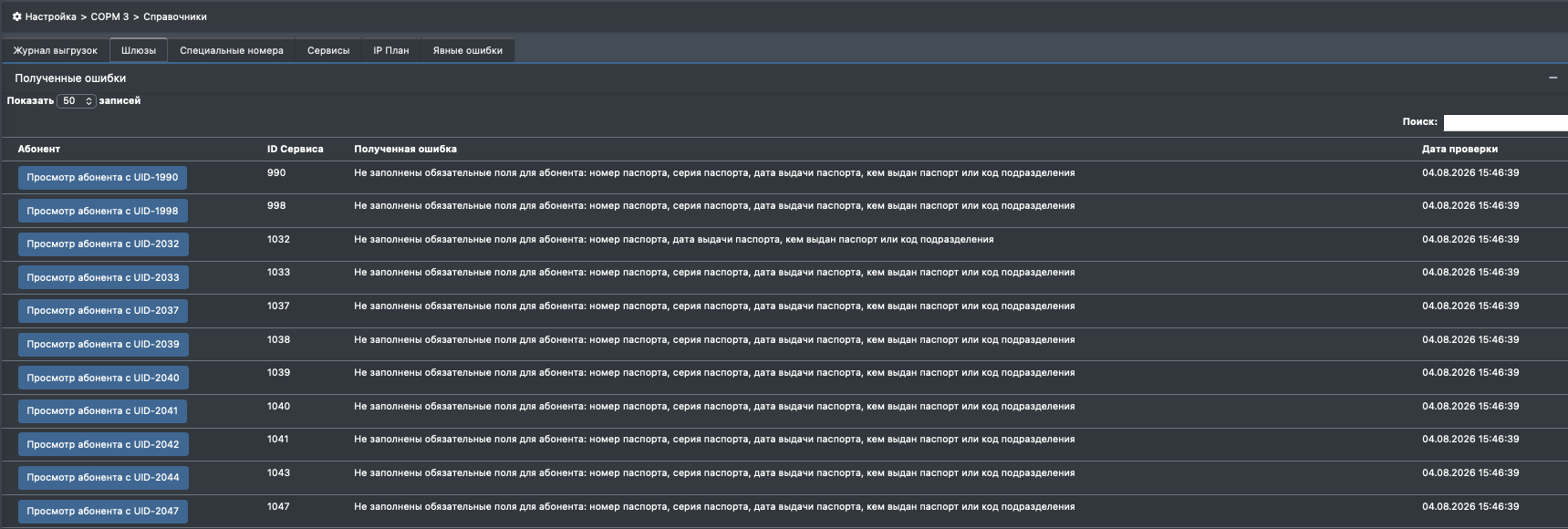Go to the Сервисы tab
The width and height of the screenshot is (1568, 529).
(328, 50)
